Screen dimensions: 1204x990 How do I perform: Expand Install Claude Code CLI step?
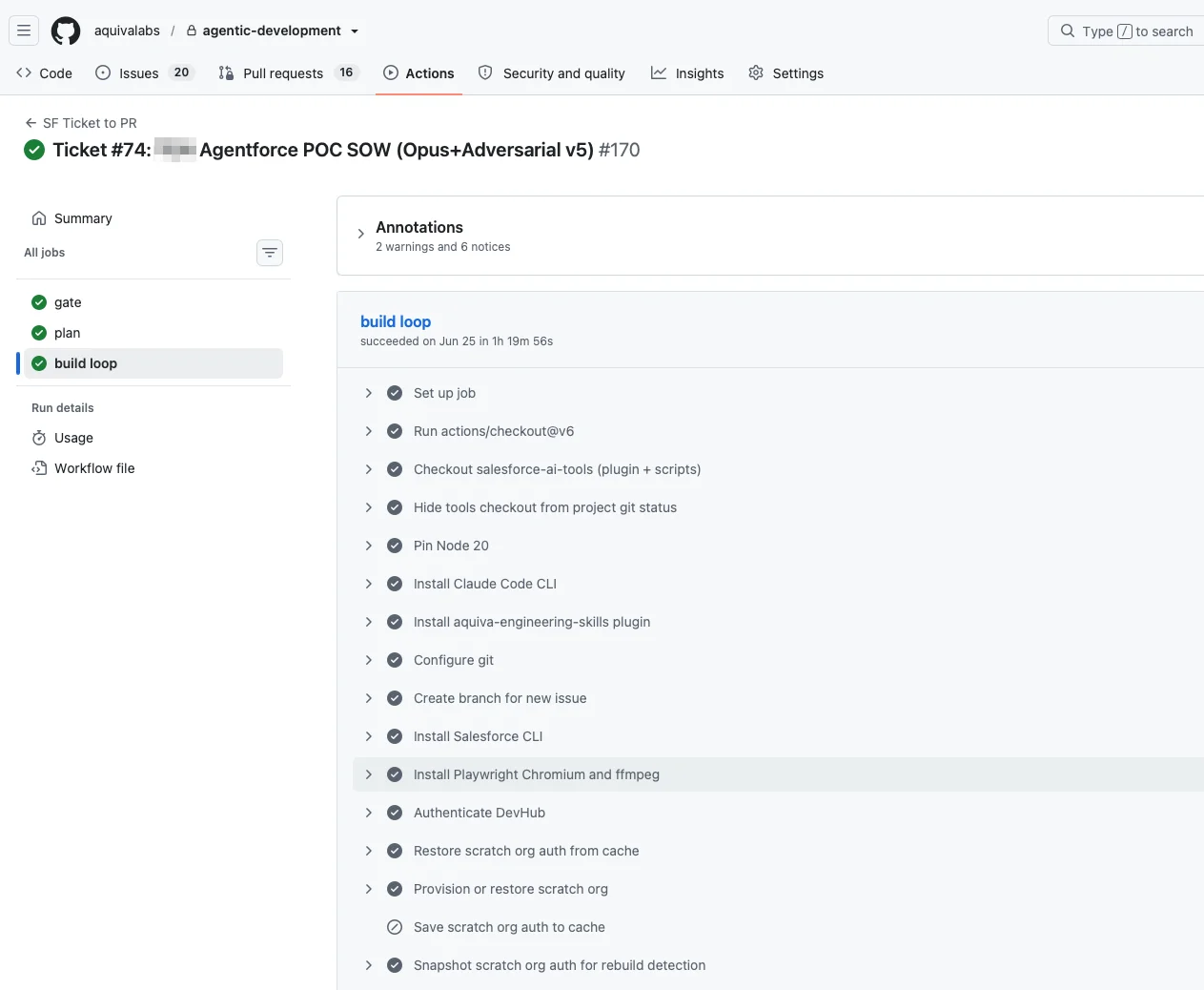(x=369, y=584)
